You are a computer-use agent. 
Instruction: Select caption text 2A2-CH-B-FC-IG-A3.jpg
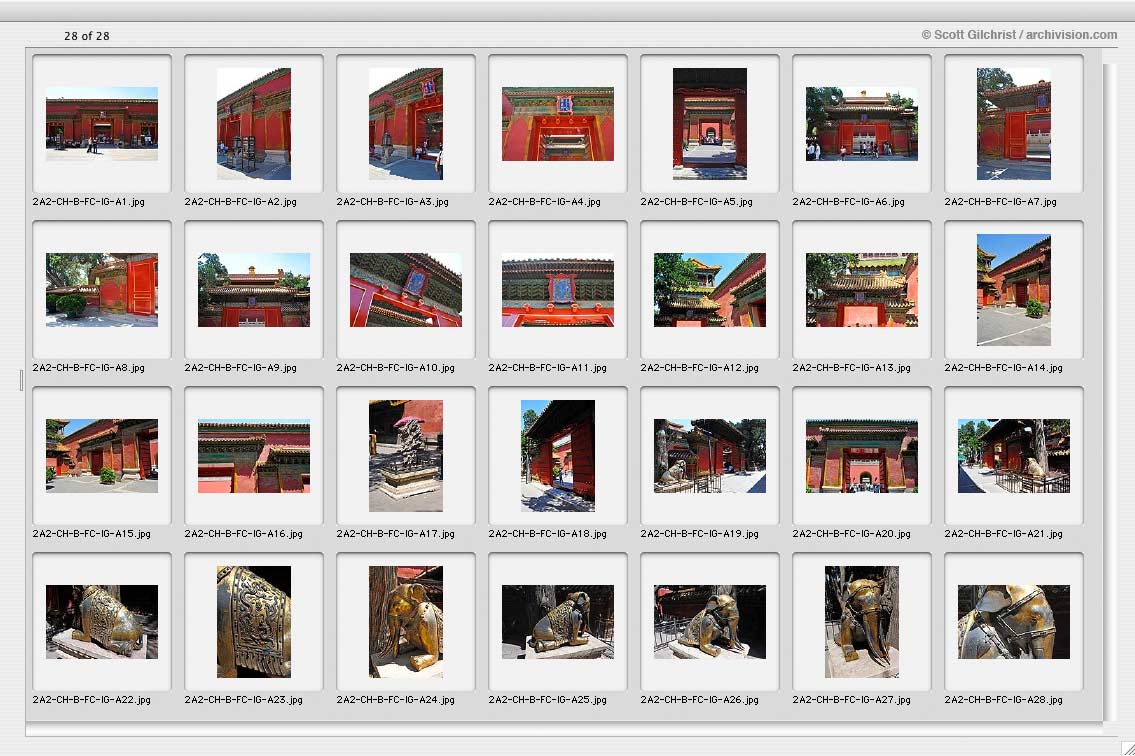pyautogui.click(x=392, y=202)
